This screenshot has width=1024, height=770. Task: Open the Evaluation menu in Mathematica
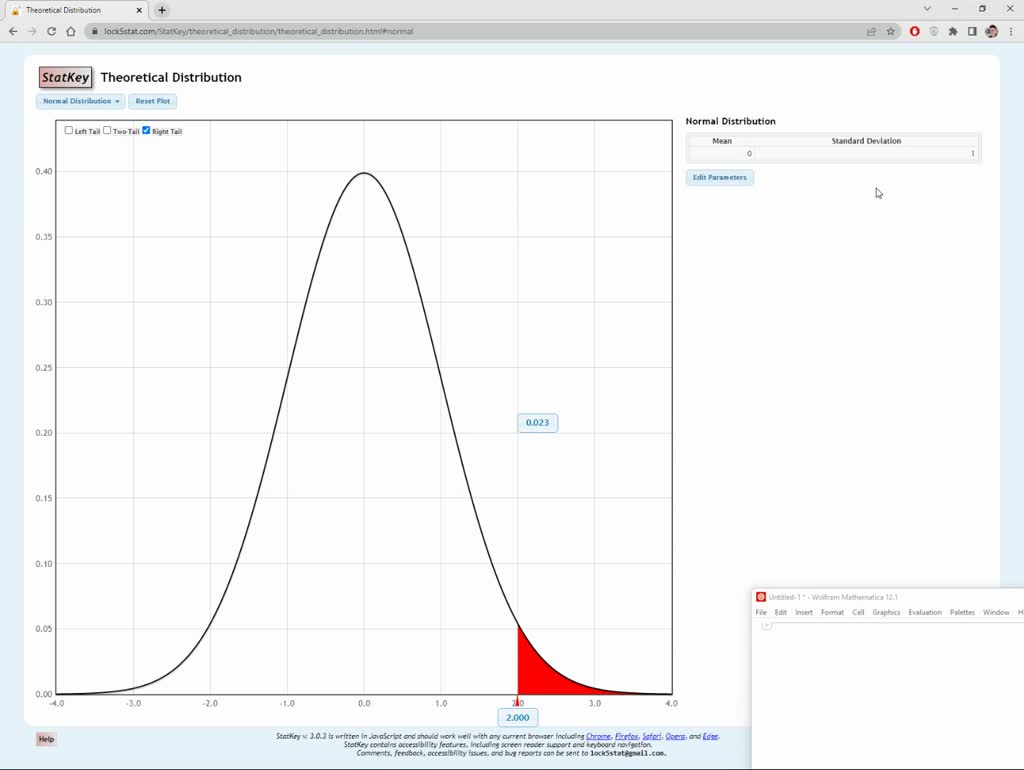click(x=925, y=612)
